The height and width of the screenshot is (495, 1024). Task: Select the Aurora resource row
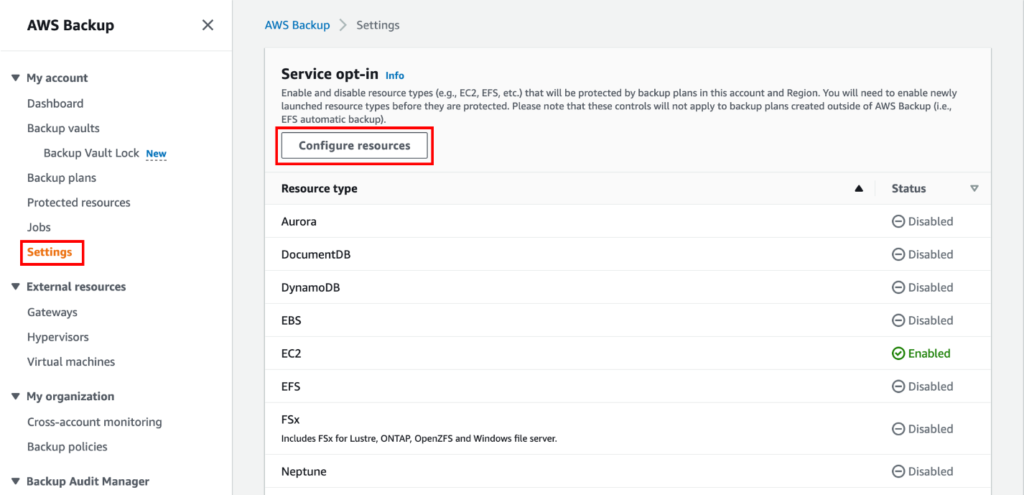coord(628,221)
